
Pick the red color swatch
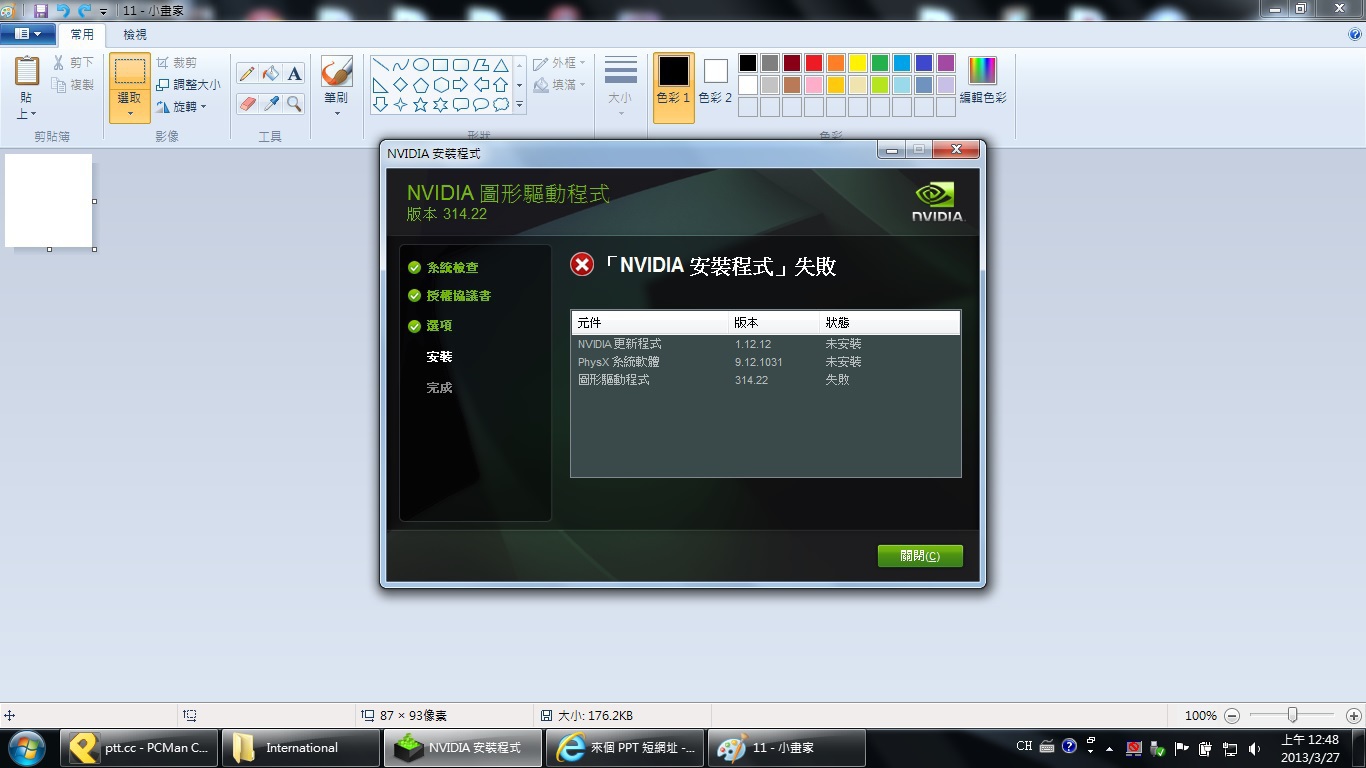pyautogui.click(x=814, y=63)
